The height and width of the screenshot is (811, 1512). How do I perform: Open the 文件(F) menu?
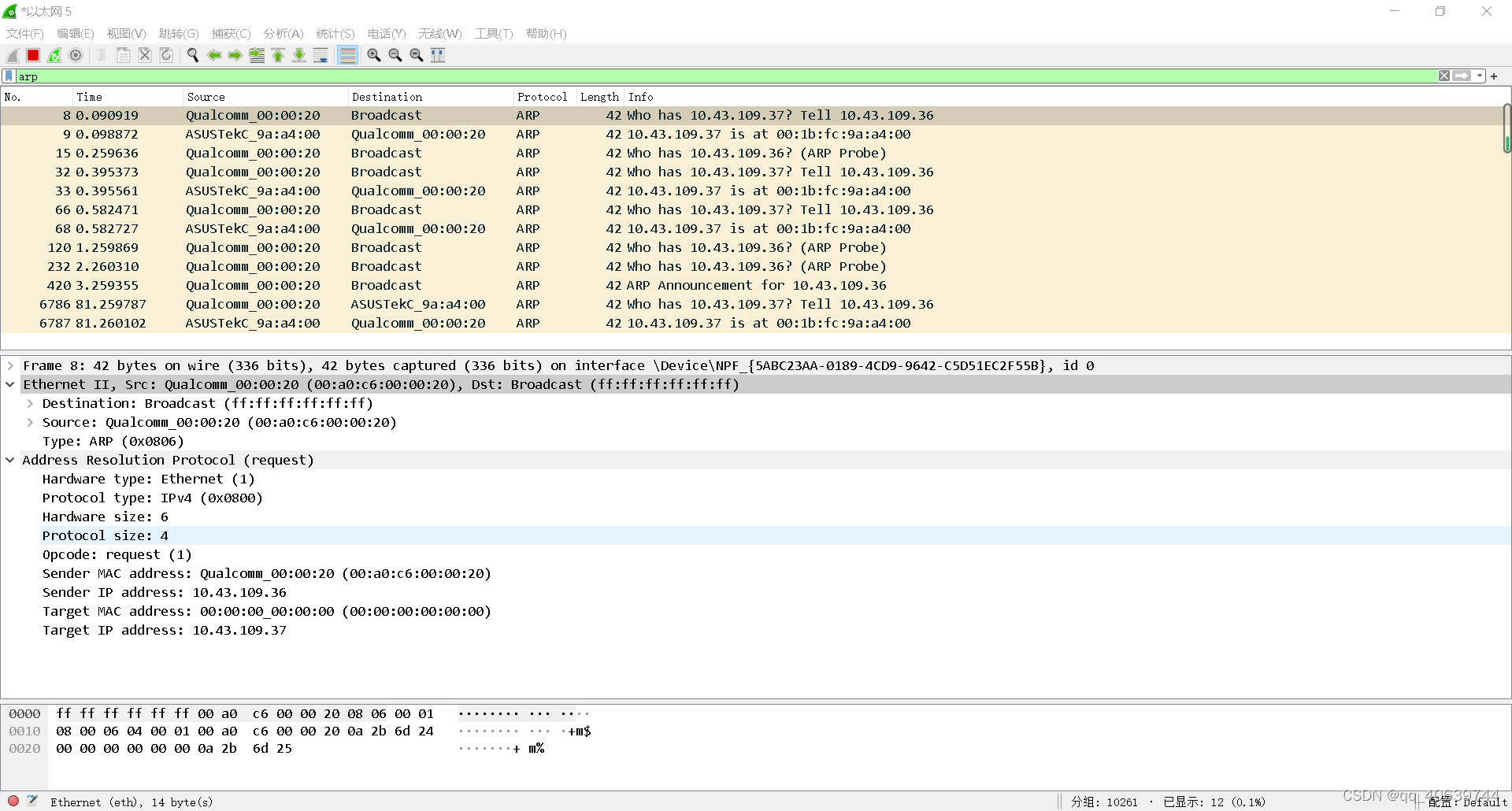pos(24,34)
